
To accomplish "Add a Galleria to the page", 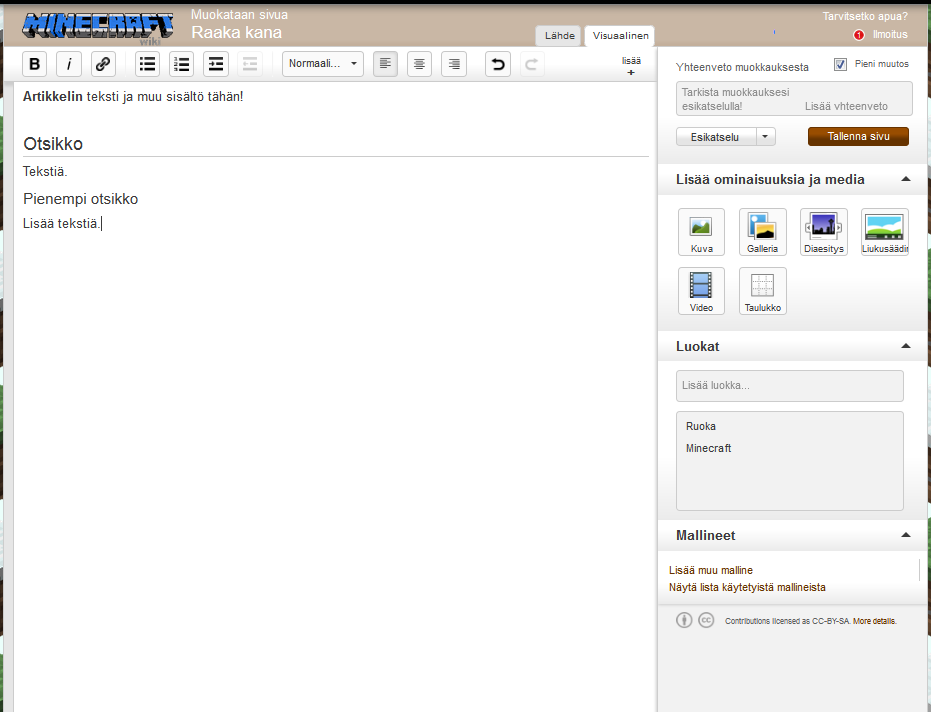I will coord(762,232).
